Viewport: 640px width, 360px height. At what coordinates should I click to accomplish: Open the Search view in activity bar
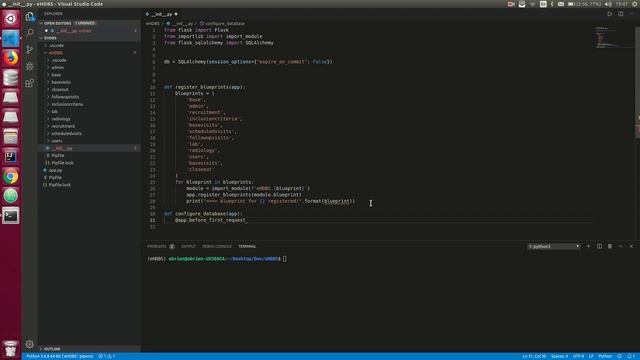click(x=30, y=32)
